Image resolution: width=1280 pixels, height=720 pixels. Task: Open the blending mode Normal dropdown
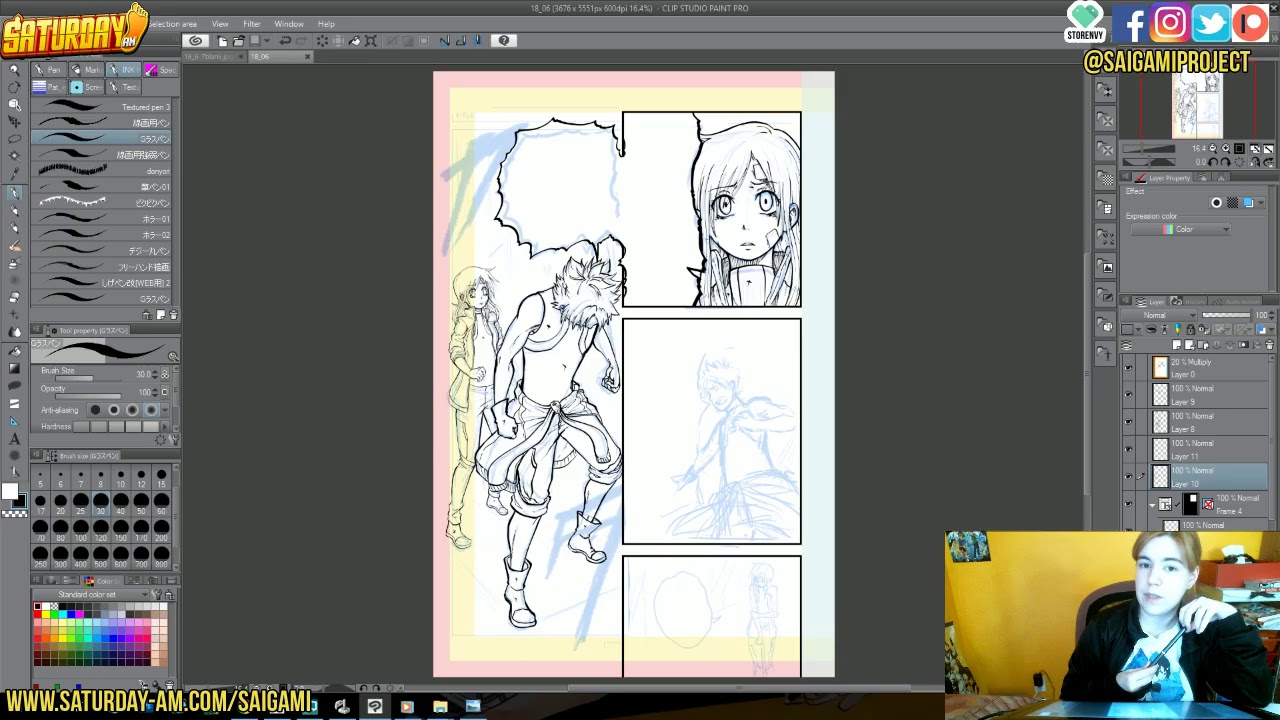click(1160, 315)
